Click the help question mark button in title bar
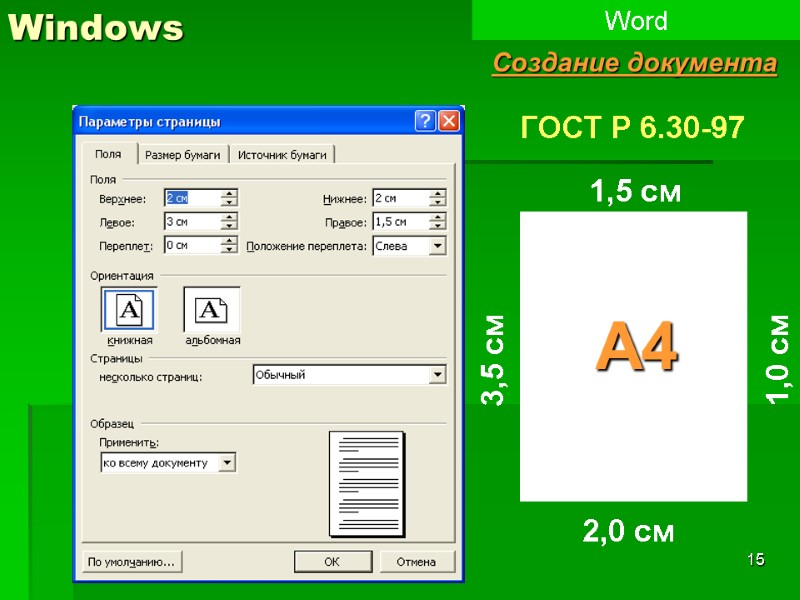 point(425,121)
